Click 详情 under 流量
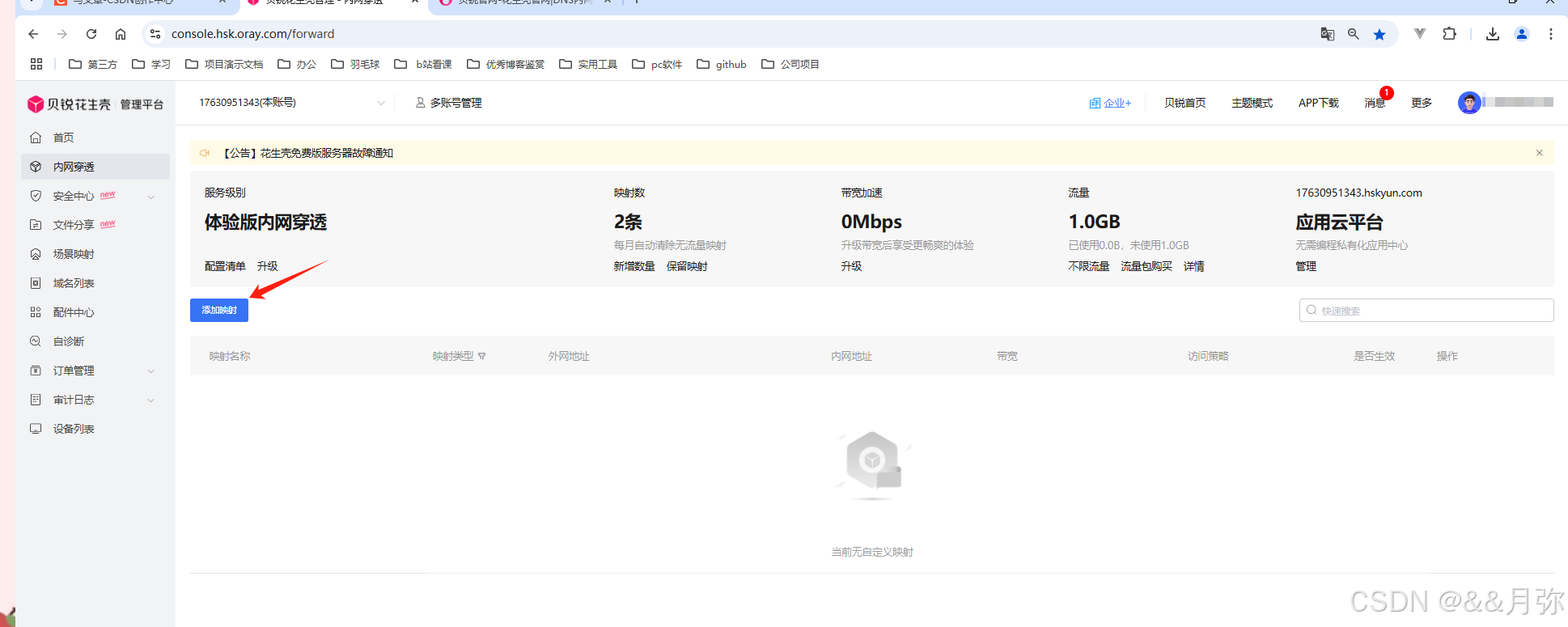 tap(1193, 266)
